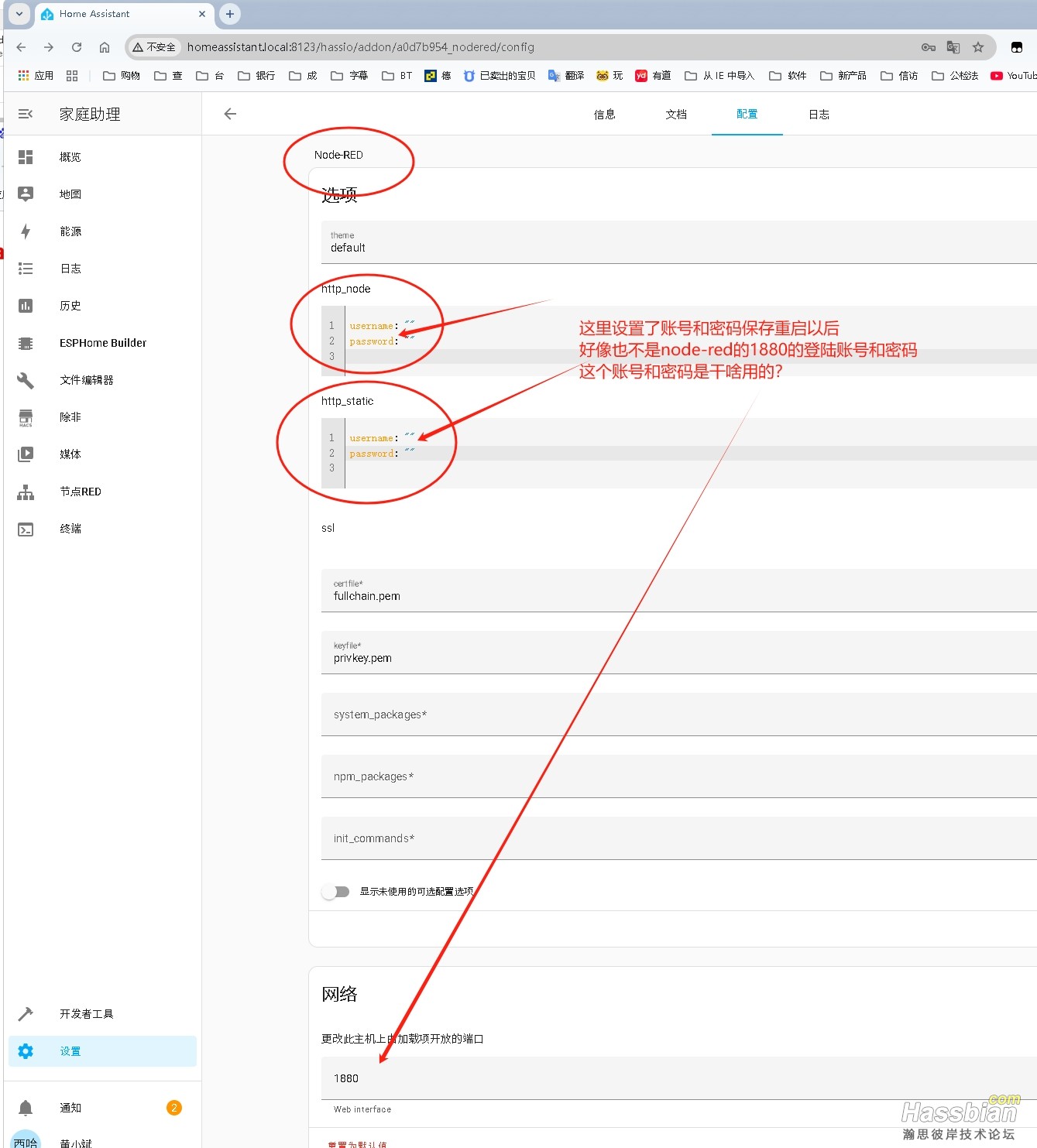
Task: Reload the page in the browser
Action: click(77, 47)
